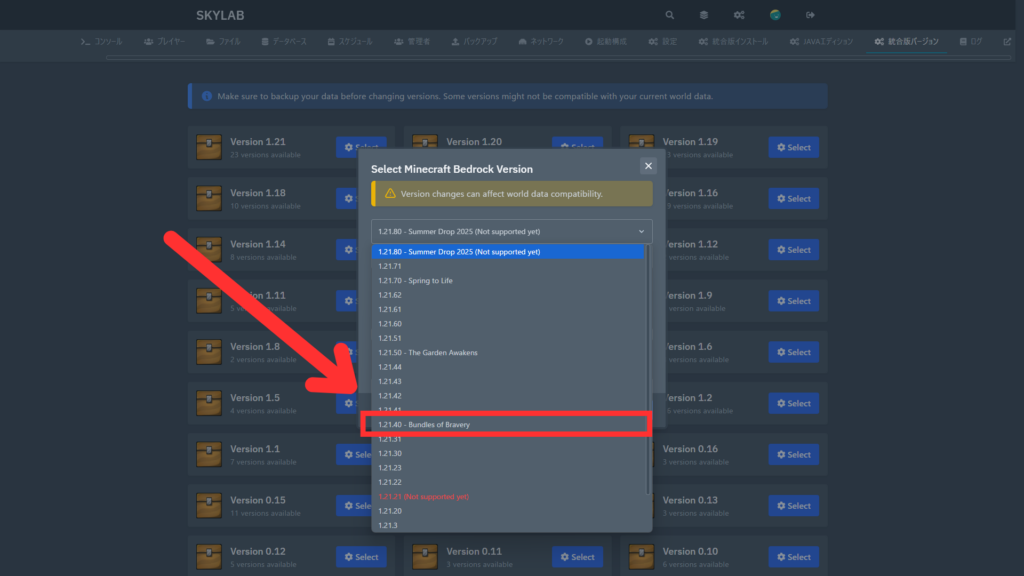Click Select for Version 0.16
The height and width of the screenshot is (576, 1024).
tap(793, 455)
